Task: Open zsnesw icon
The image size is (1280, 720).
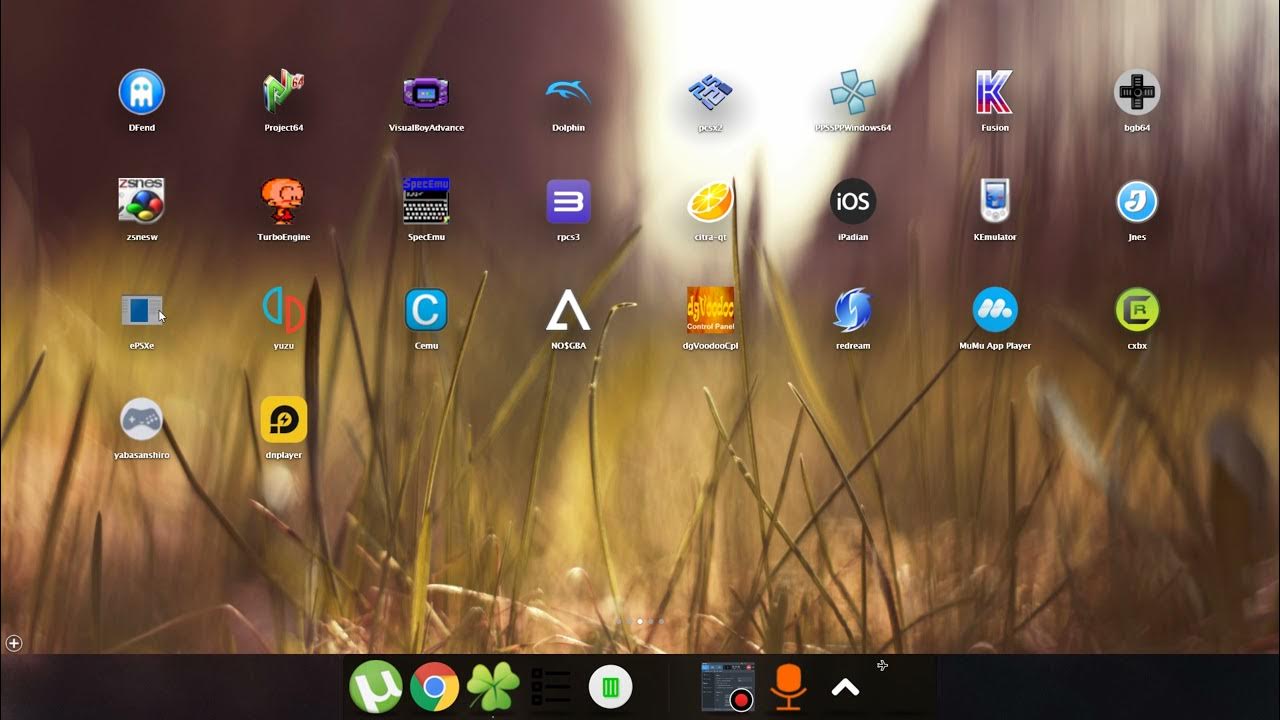Action: pyautogui.click(x=141, y=201)
